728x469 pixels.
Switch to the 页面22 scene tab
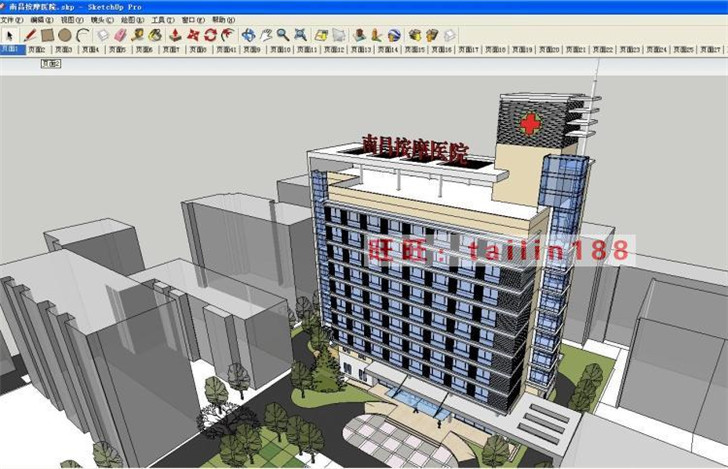tap(603, 49)
